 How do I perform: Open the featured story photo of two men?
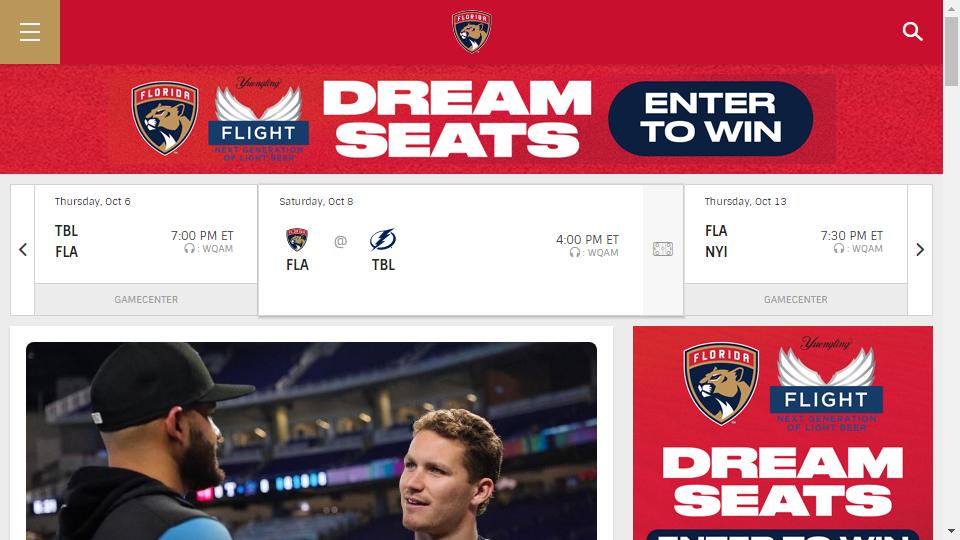(311, 441)
